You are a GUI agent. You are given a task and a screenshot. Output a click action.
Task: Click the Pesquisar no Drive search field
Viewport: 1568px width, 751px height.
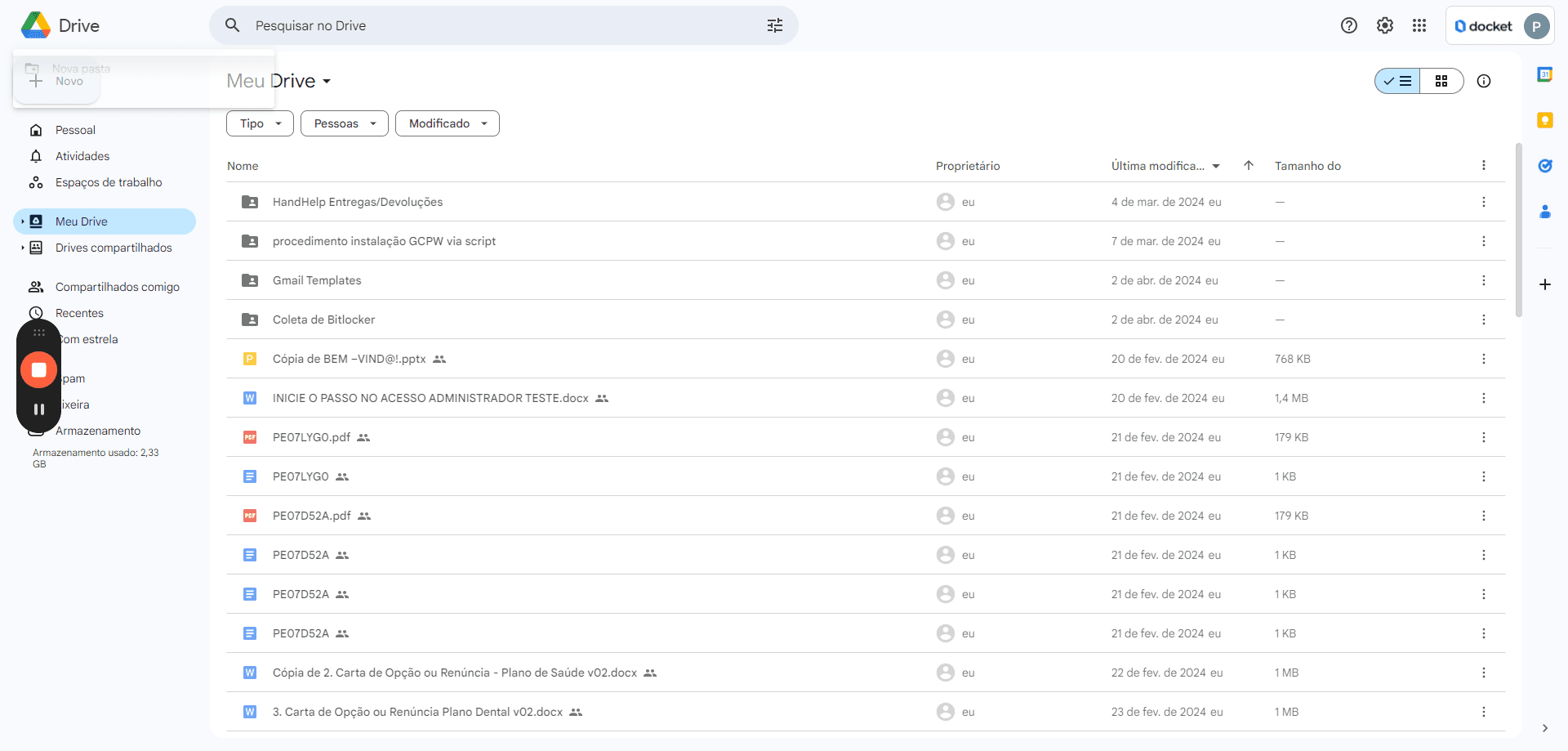click(503, 25)
